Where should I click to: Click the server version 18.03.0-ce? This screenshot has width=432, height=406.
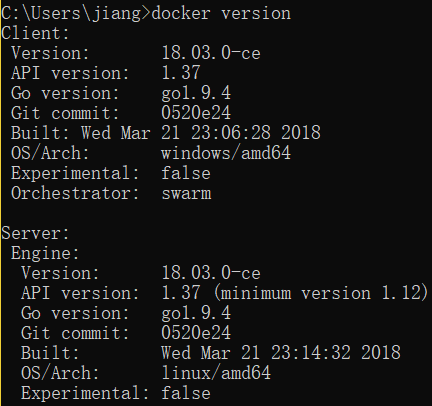(x=211, y=273)
